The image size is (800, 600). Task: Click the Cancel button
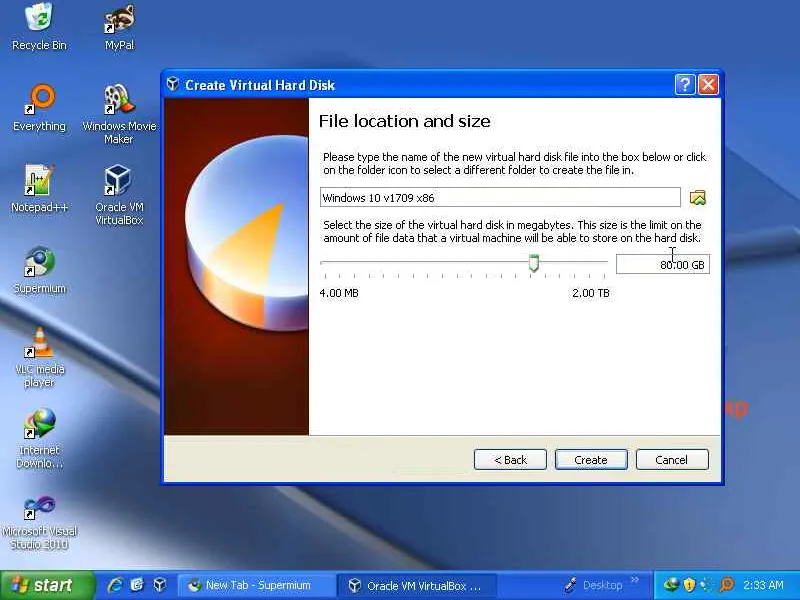[672, 460]
